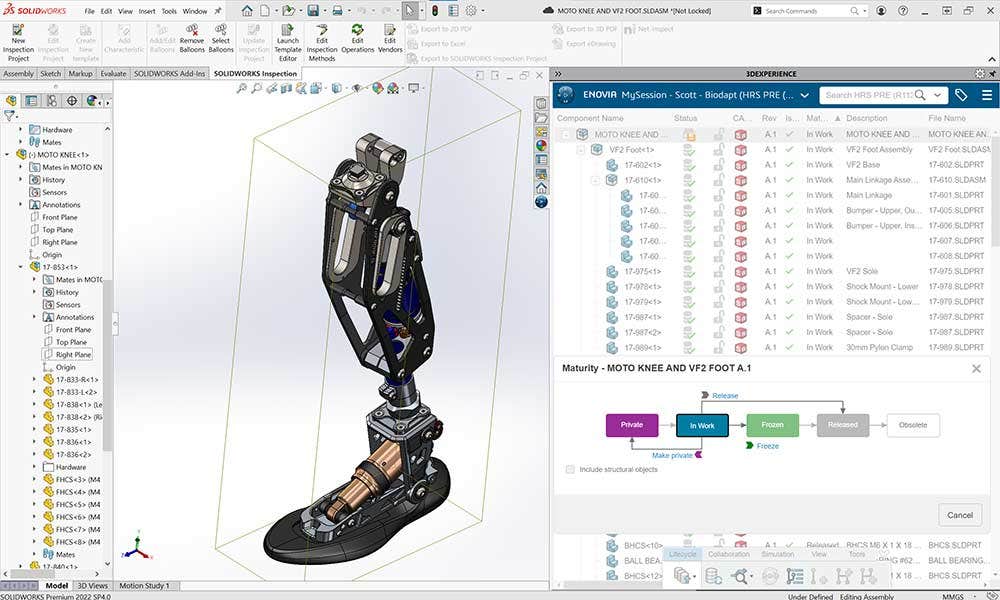Screen dimensions: 1000x600
Task: Open the MySession title dropdown arrow
Action: (x=804, y=95)
